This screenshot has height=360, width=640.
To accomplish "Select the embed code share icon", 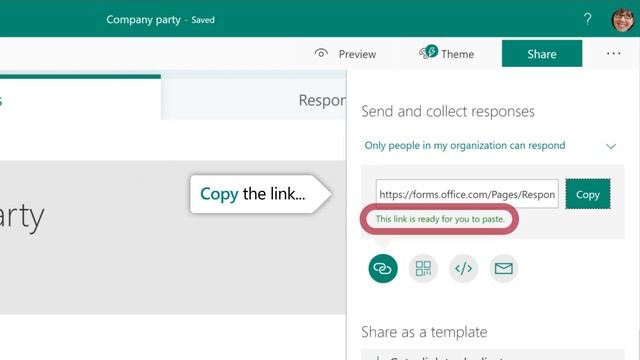I will click(463, 268).
